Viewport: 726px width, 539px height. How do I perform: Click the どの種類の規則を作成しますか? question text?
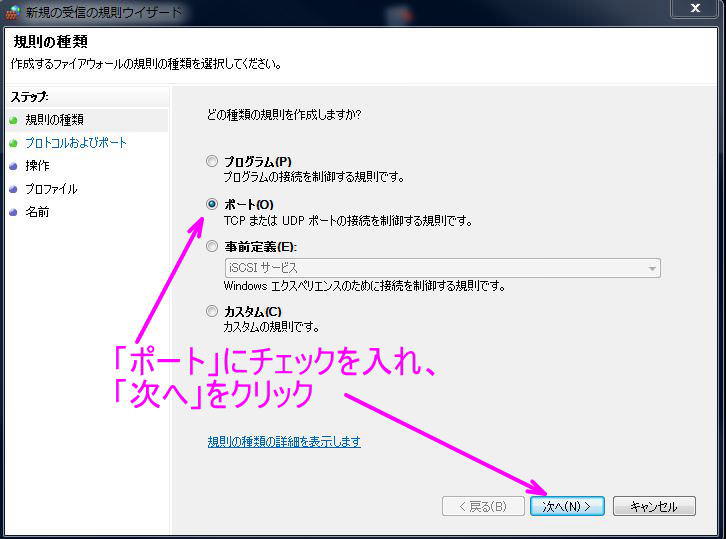(x=283, y=114)
